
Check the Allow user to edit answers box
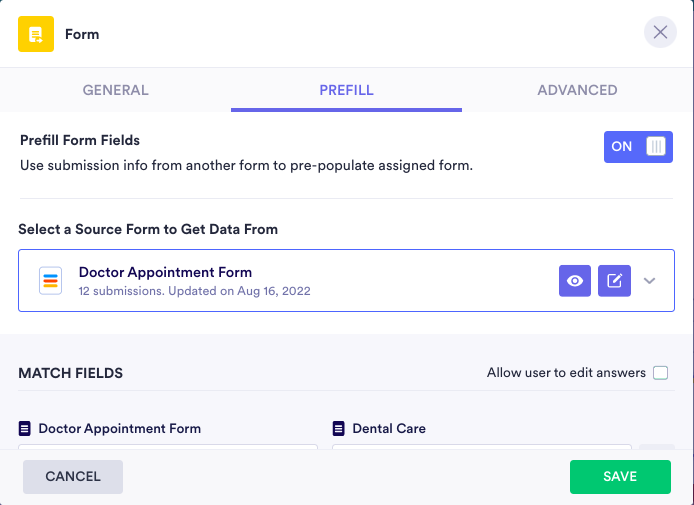pyautogui.click(x=660, y=373)
